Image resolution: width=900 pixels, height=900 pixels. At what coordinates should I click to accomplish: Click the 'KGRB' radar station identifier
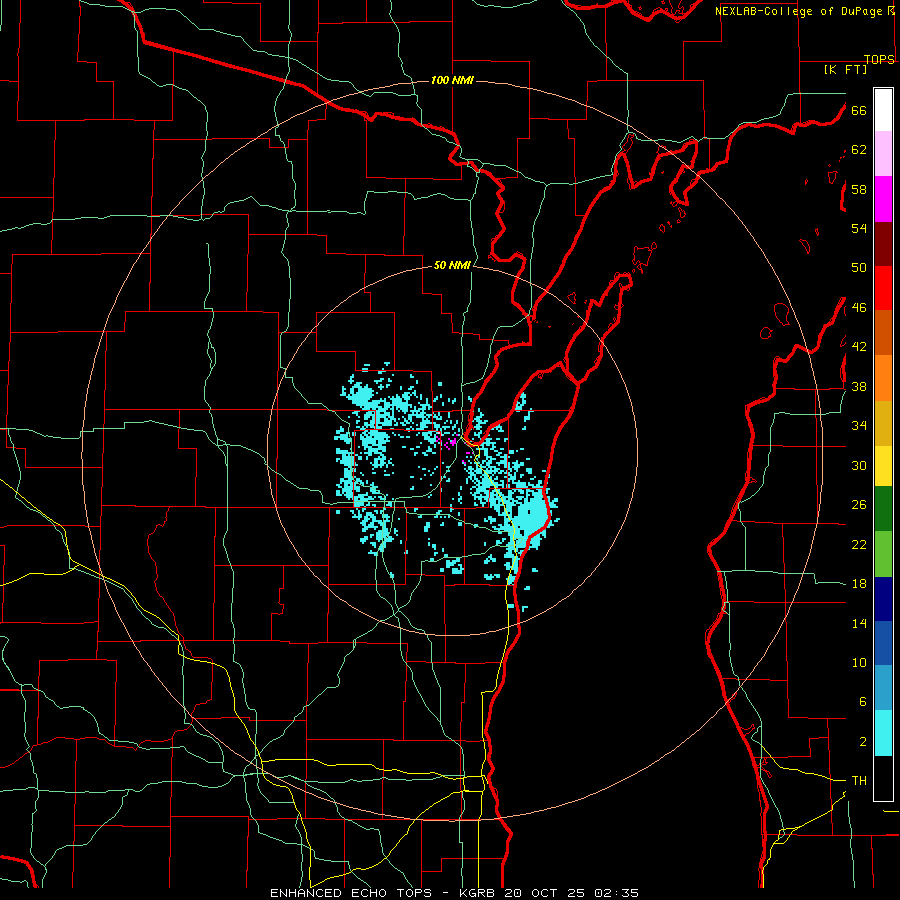[x=479, y=893]
